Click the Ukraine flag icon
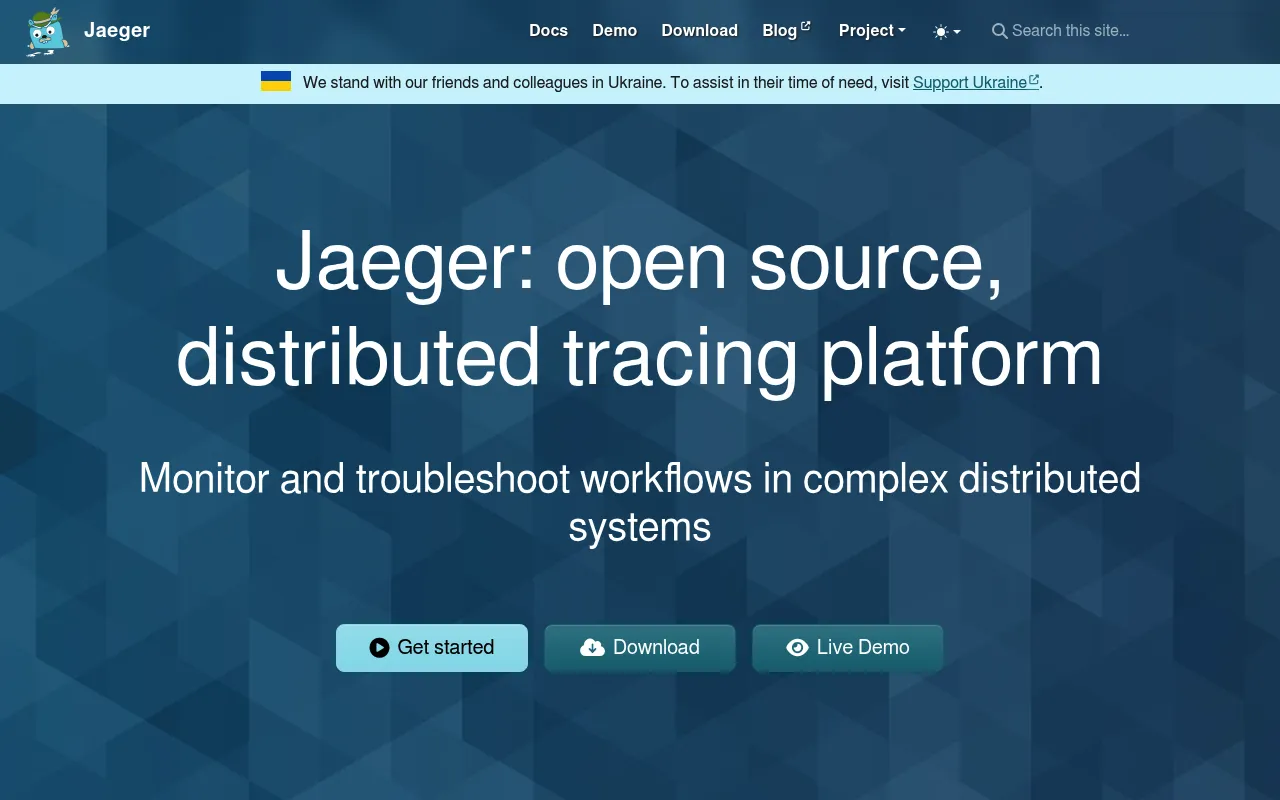The width and height of the screenshot is (1280, 800). tap(276, 82)
